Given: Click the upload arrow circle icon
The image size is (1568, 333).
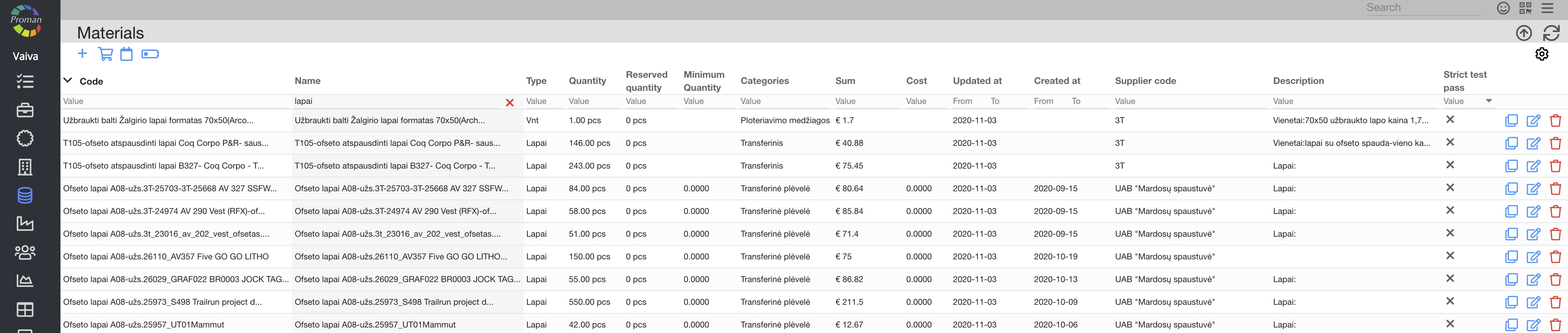Looking at the screenshot, I should pos(1524,33).
